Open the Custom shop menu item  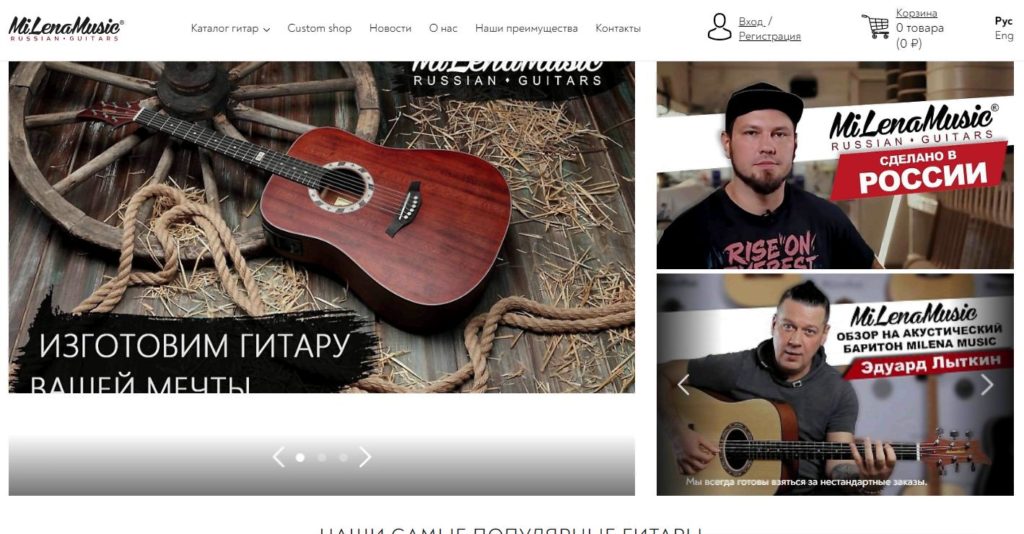pos(319,28)
